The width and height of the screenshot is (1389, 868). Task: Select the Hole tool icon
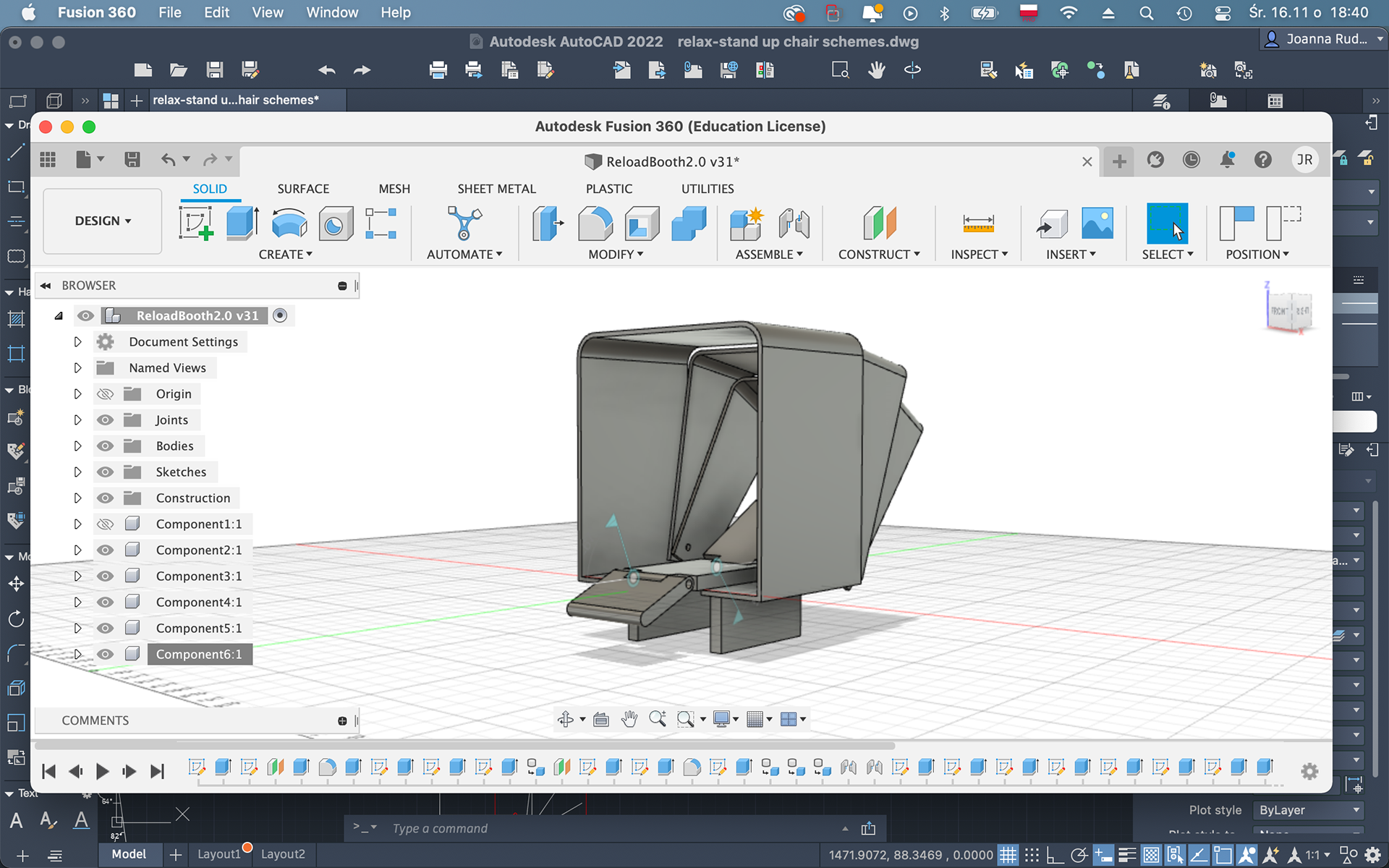click(336, 223)
